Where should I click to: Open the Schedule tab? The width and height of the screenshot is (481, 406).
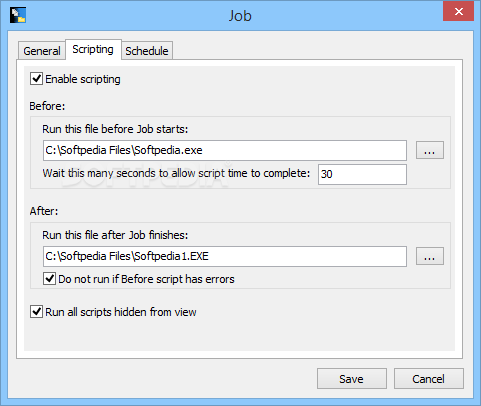147,51
